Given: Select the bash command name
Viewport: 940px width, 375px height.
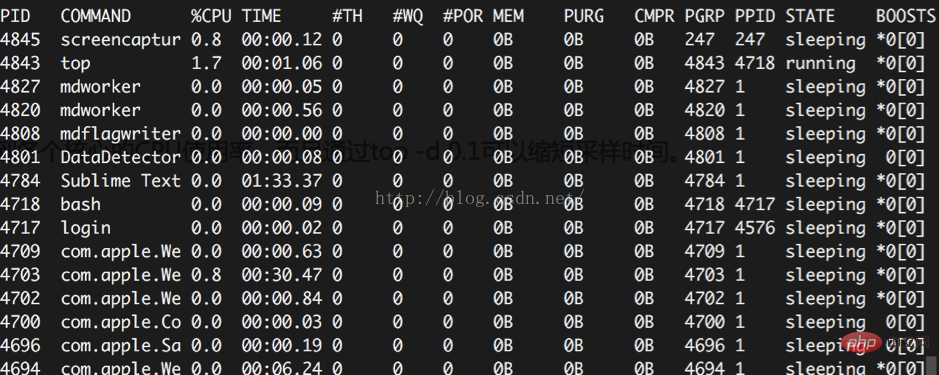Looking at the screenshot, I should [80, 204].
